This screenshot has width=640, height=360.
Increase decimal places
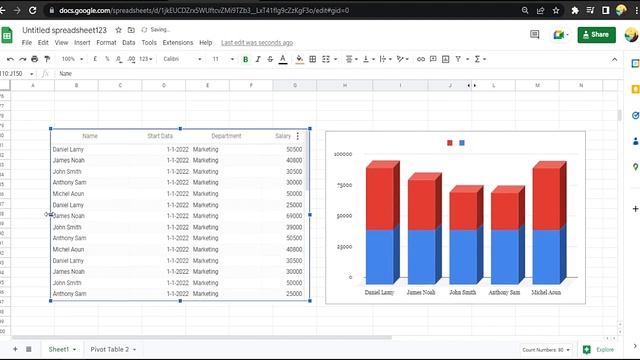pyautogui.click(x=131, y=59)
